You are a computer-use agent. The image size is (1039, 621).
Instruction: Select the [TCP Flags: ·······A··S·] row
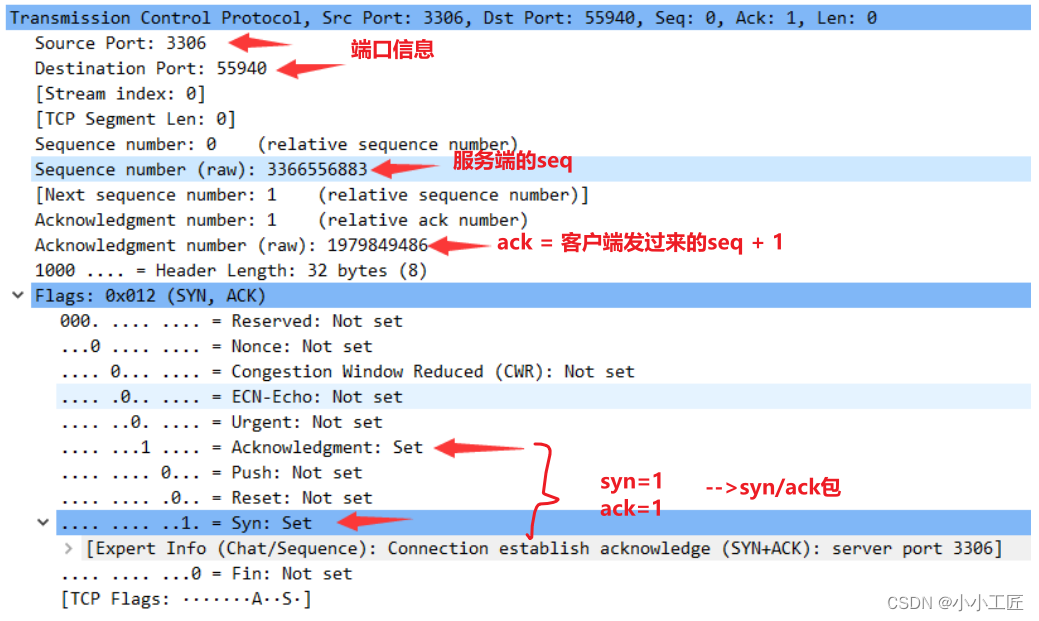coord(186,598)
